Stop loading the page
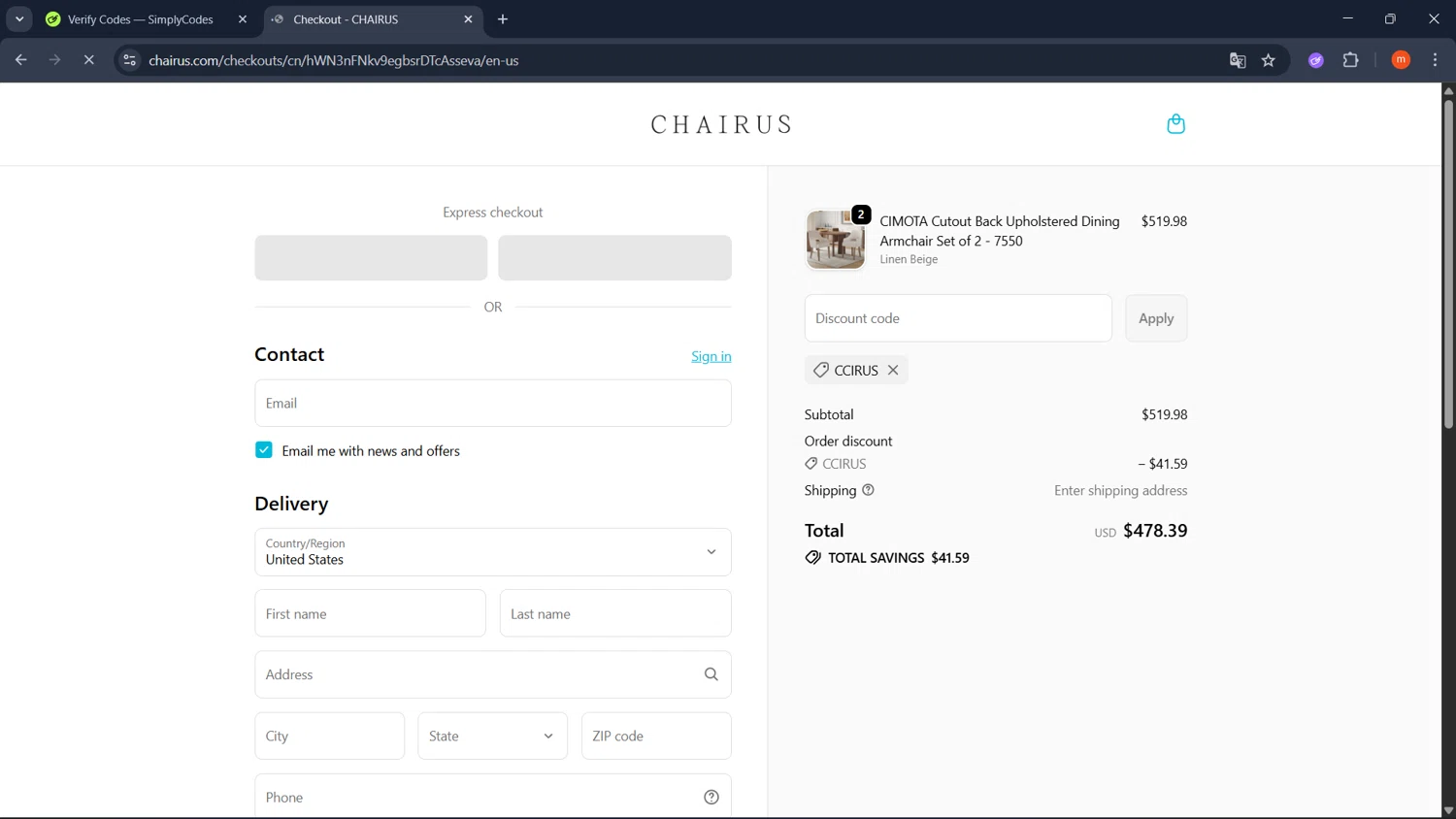This screenshot has width=1456, height=819. point(88,60)
